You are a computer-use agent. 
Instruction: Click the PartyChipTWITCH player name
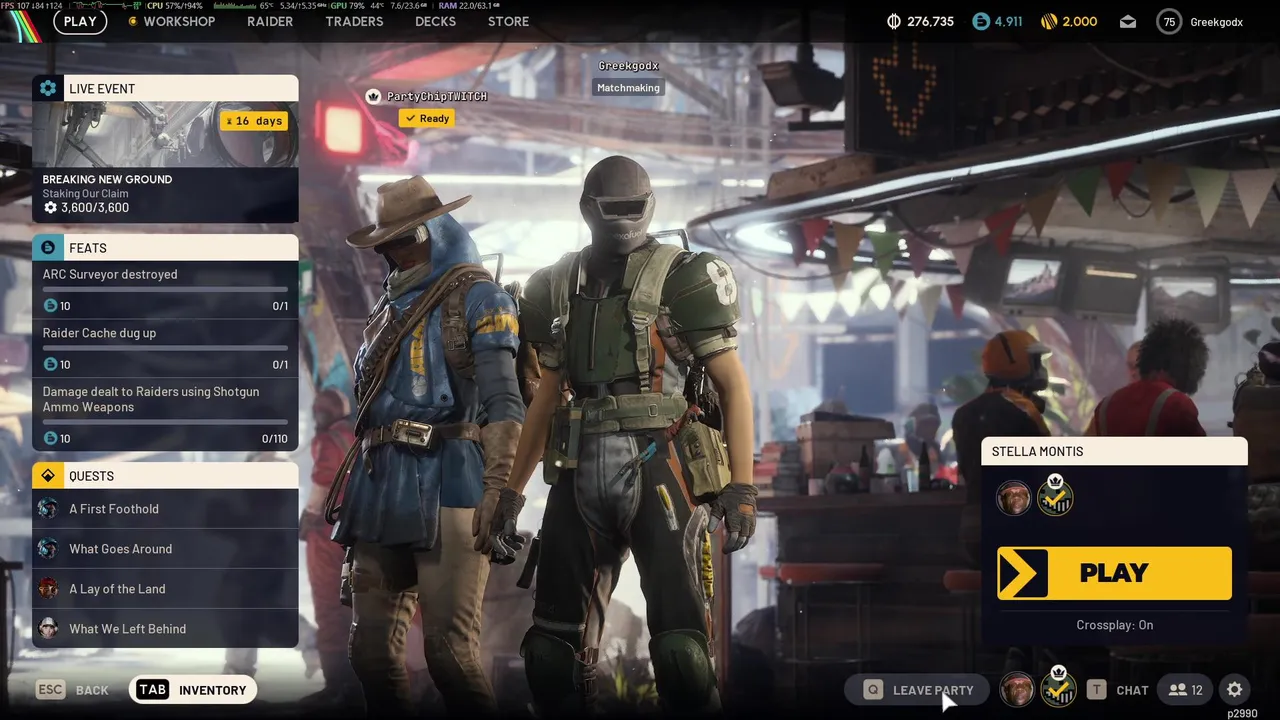437,96
